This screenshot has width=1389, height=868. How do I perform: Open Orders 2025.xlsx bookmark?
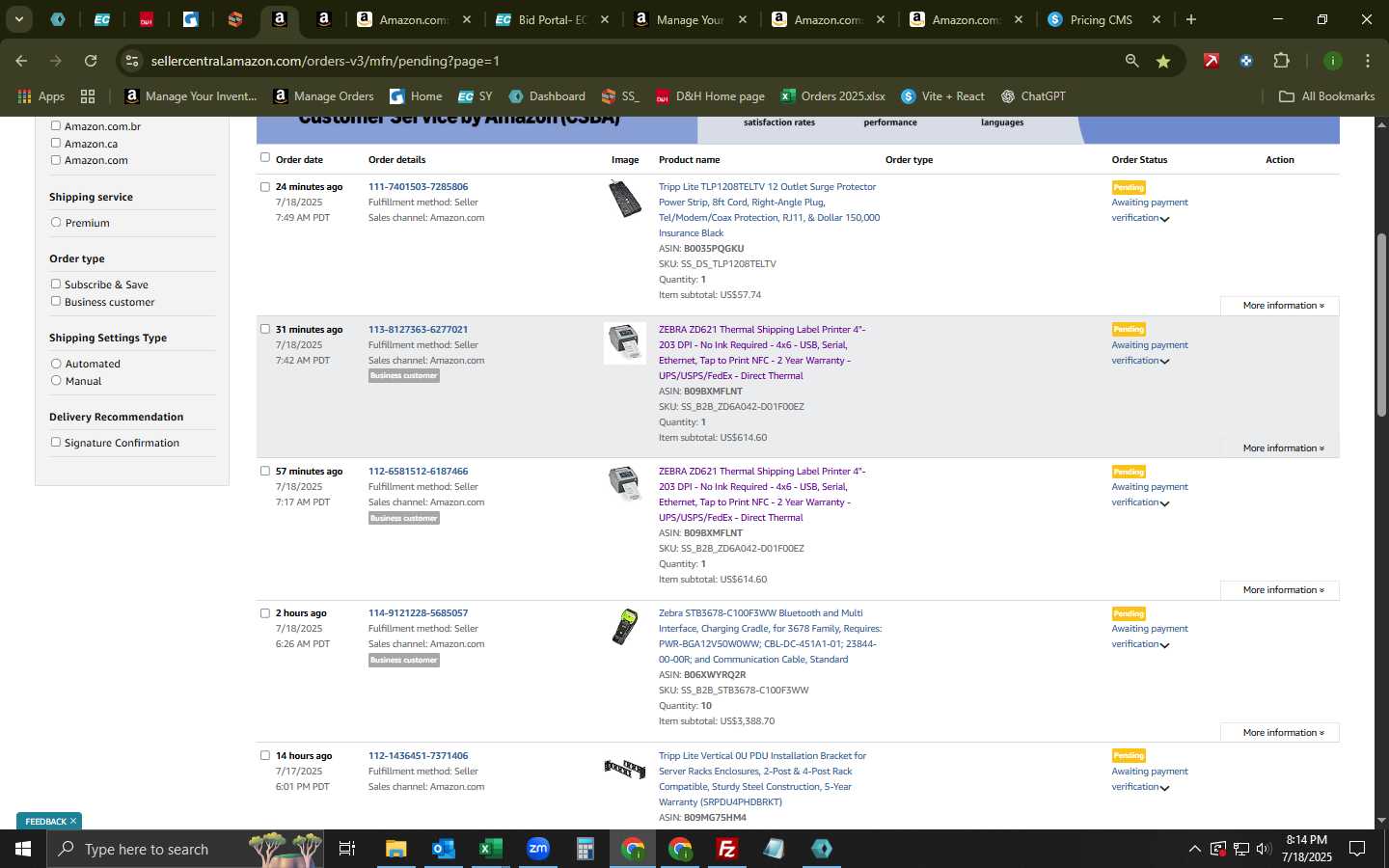(833, 96)
